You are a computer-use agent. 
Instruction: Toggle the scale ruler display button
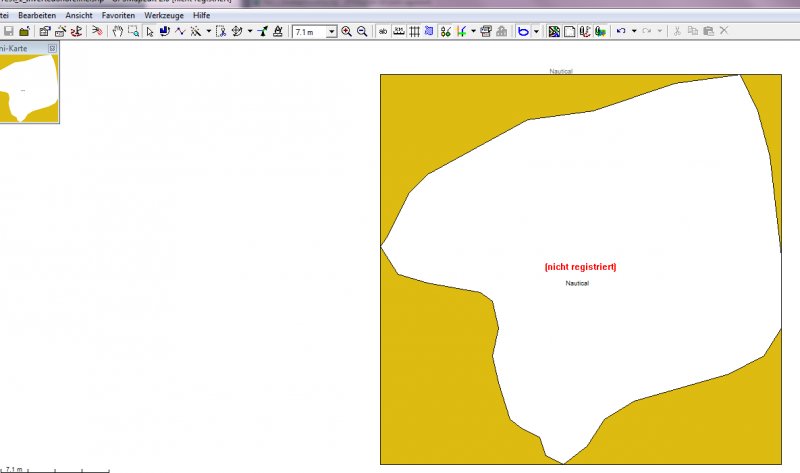399,32
